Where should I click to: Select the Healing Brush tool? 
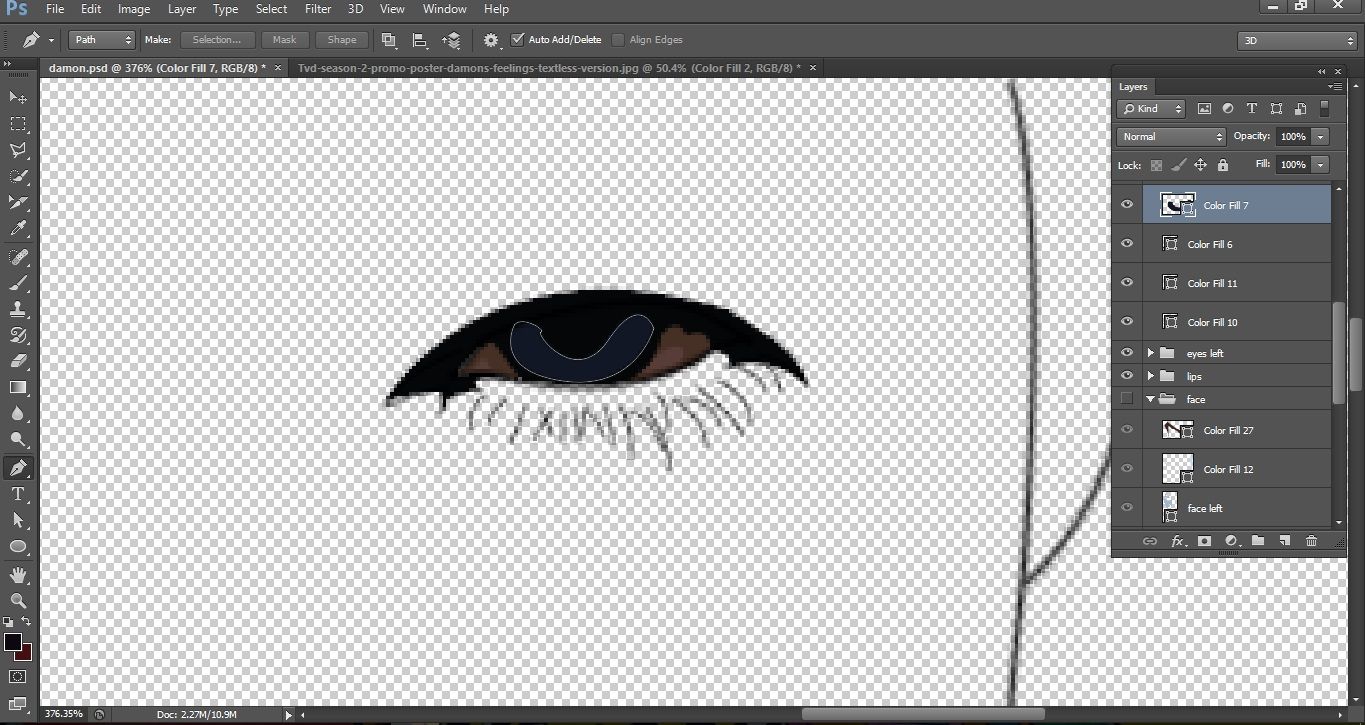click(x=18, y=257)
